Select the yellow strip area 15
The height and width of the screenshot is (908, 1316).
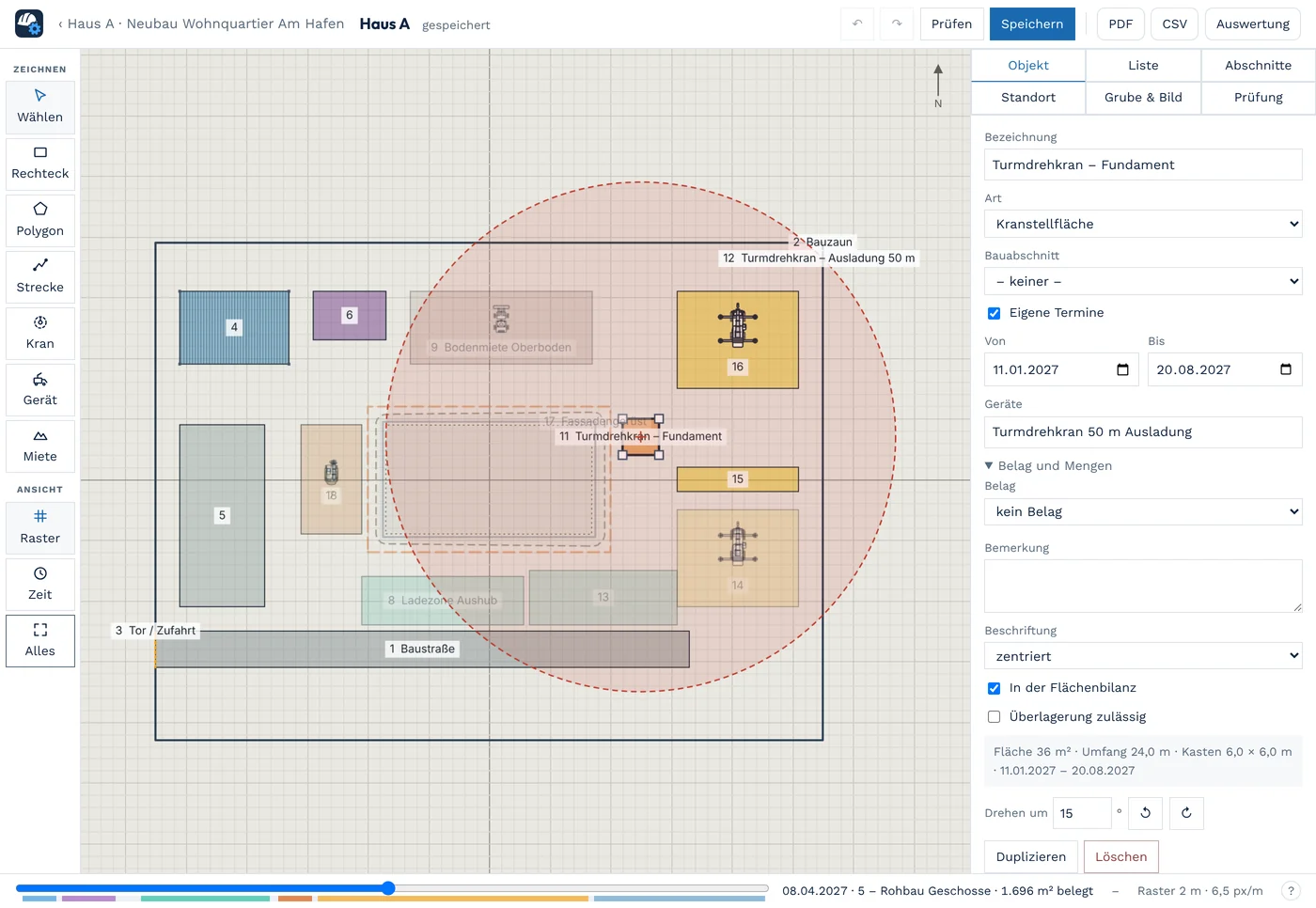[738, 479]
